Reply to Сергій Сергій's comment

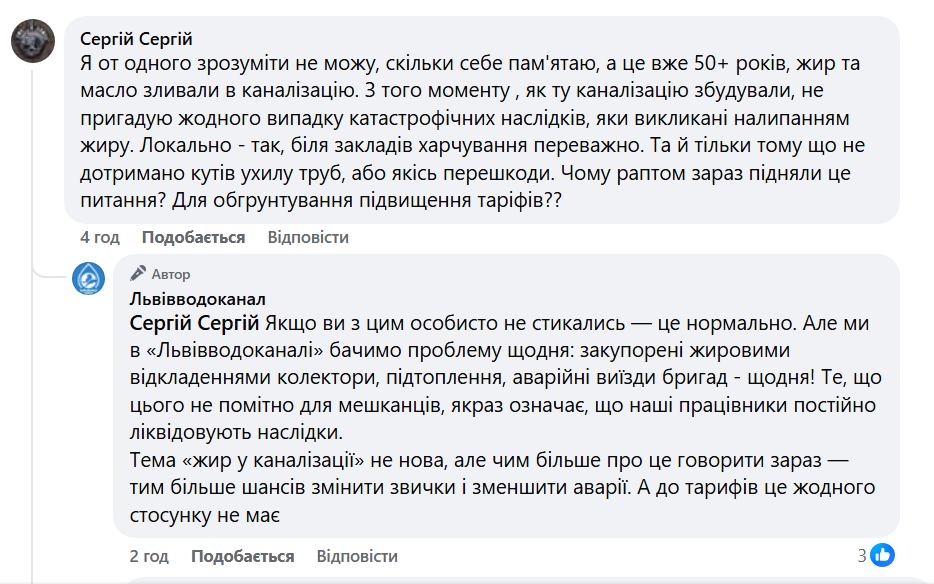coord(308,237)
